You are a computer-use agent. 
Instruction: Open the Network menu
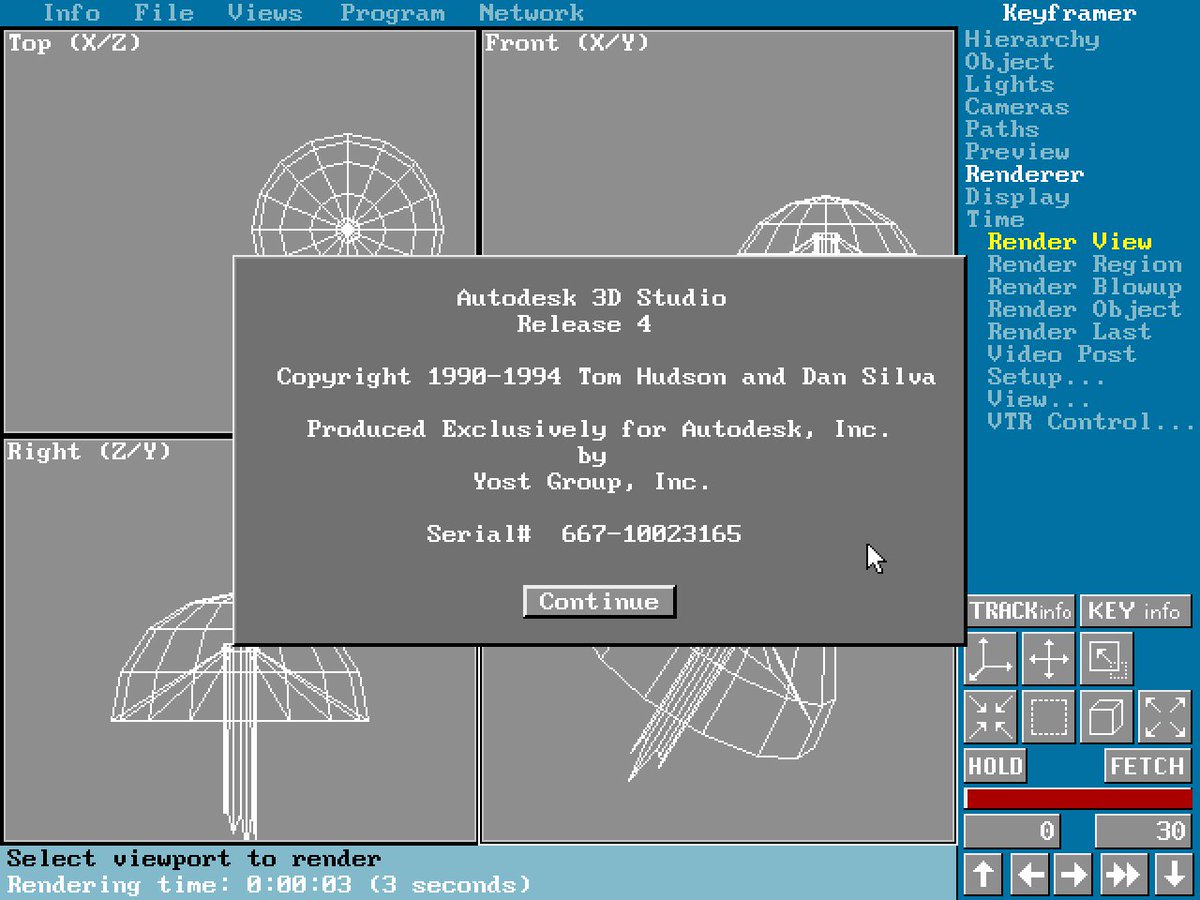pos(531,13)
